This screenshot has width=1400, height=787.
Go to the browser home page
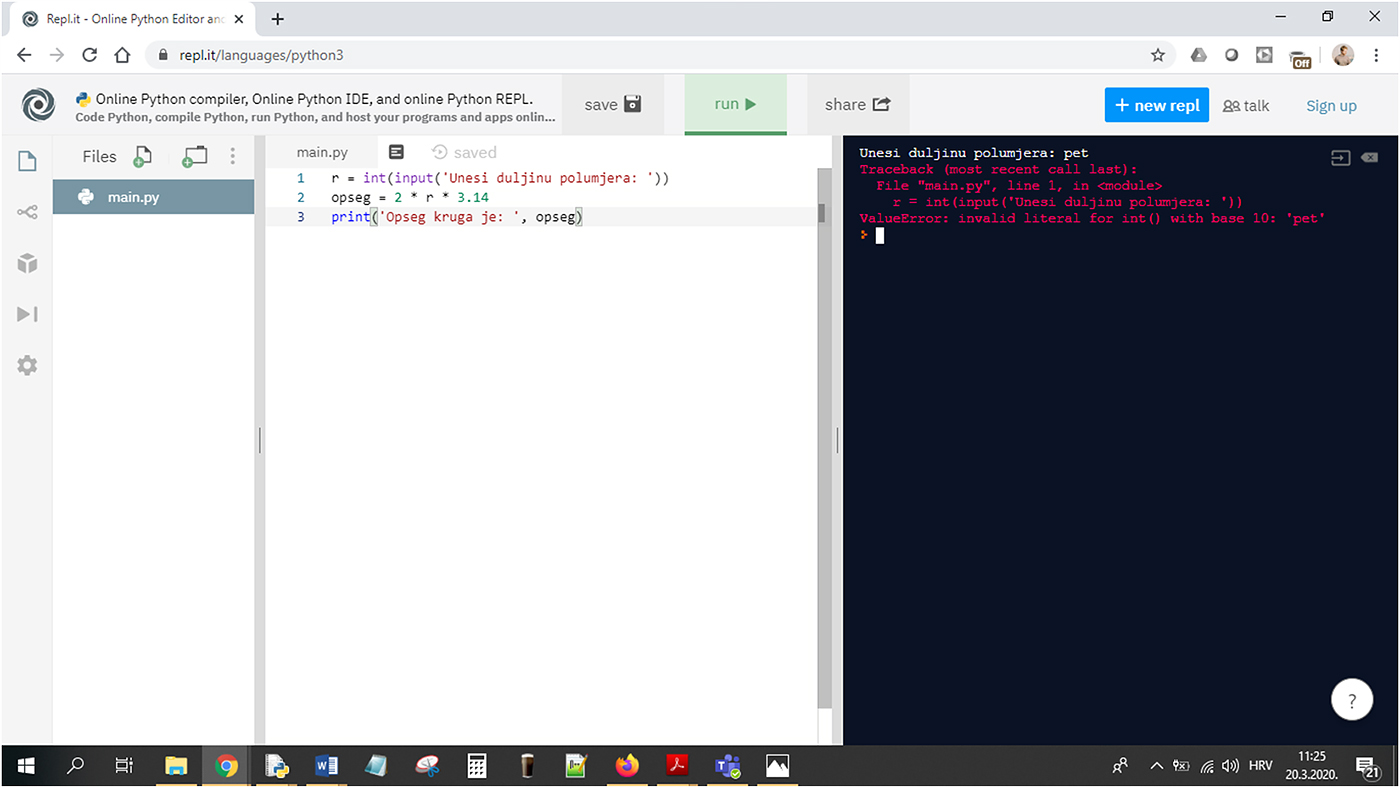122,55
